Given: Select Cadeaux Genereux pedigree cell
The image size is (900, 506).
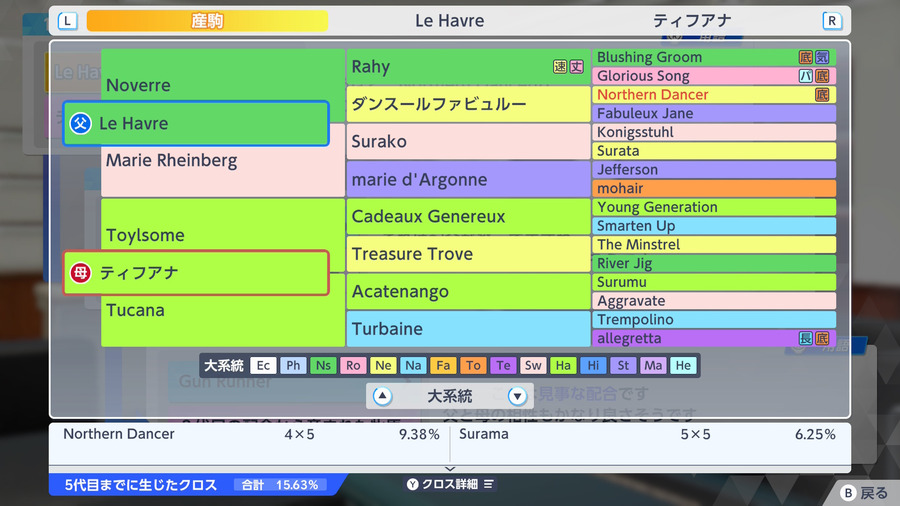Looking at the screenshot, I should (468, 216).
